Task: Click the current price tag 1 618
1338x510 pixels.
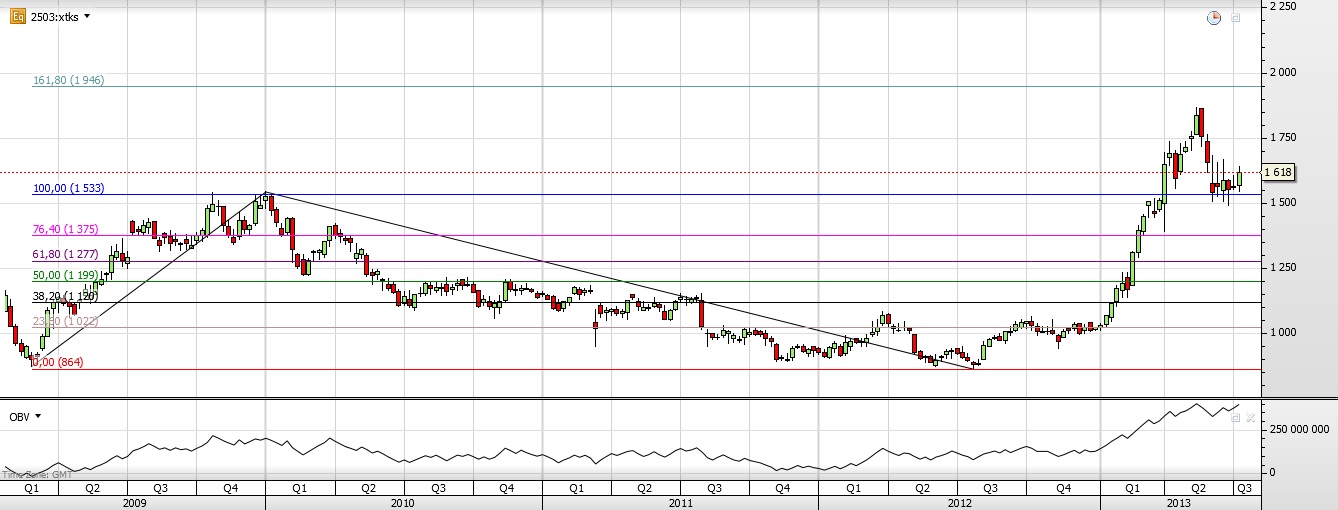Action: pyautogui.click(x=1279, y=172)
